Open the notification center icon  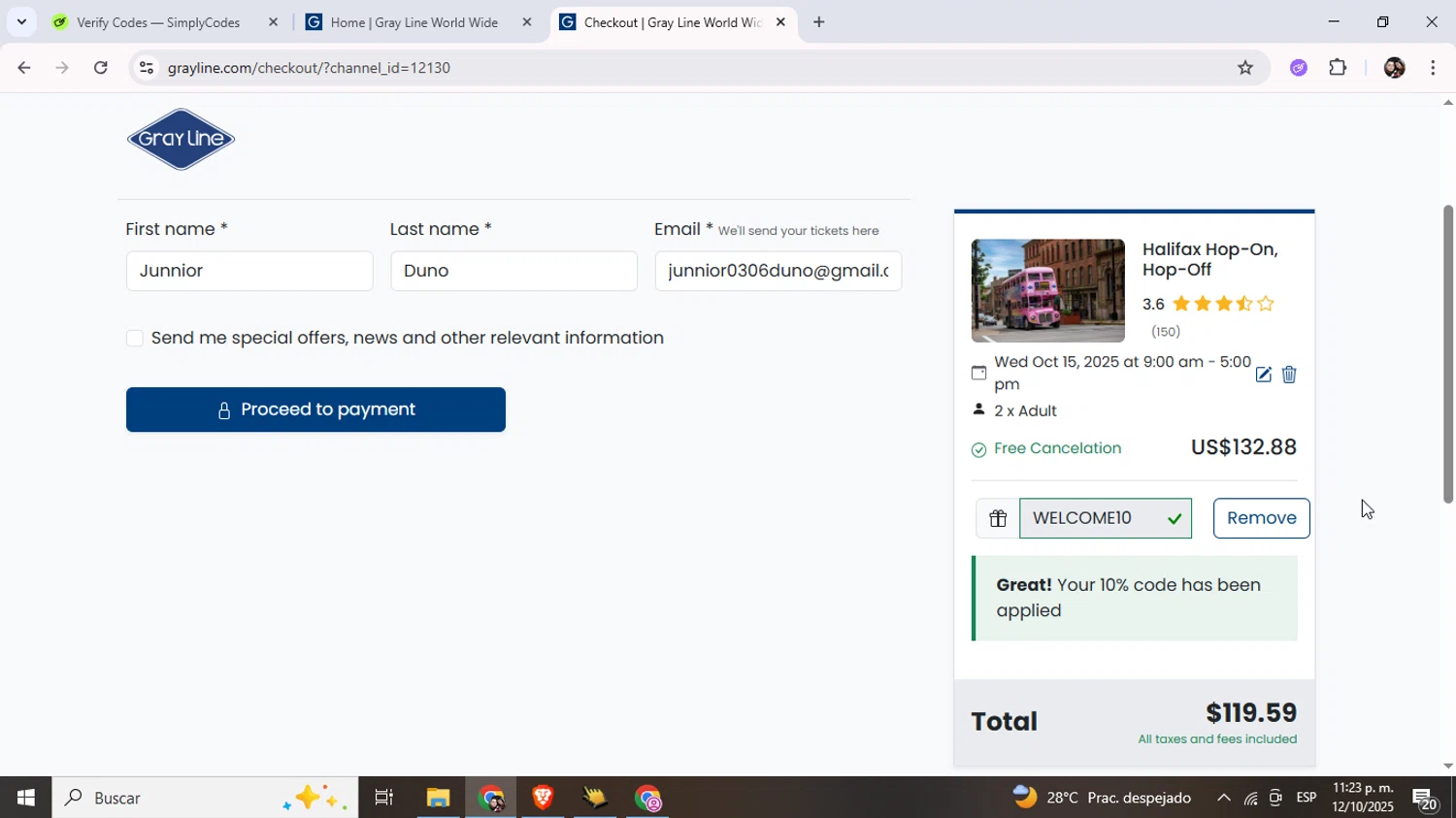coord(1425,798)
